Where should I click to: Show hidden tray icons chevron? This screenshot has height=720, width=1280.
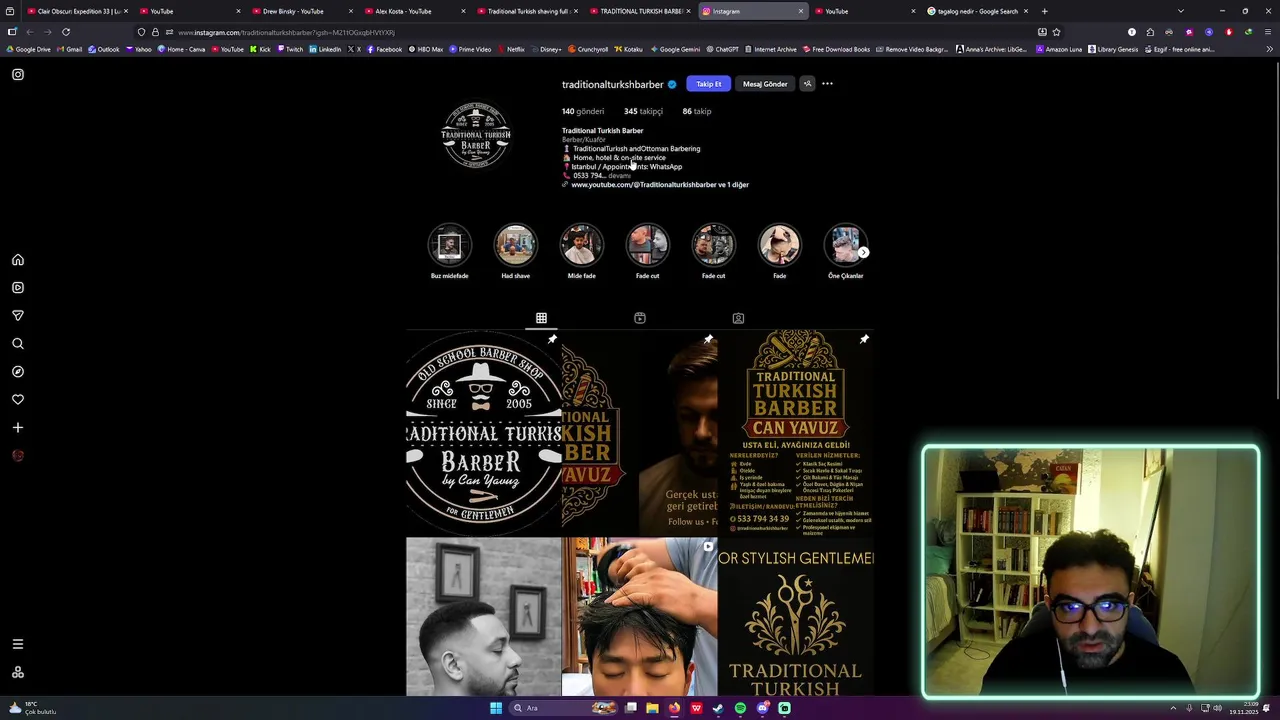pyautogui.click(x=1173, y=708)
